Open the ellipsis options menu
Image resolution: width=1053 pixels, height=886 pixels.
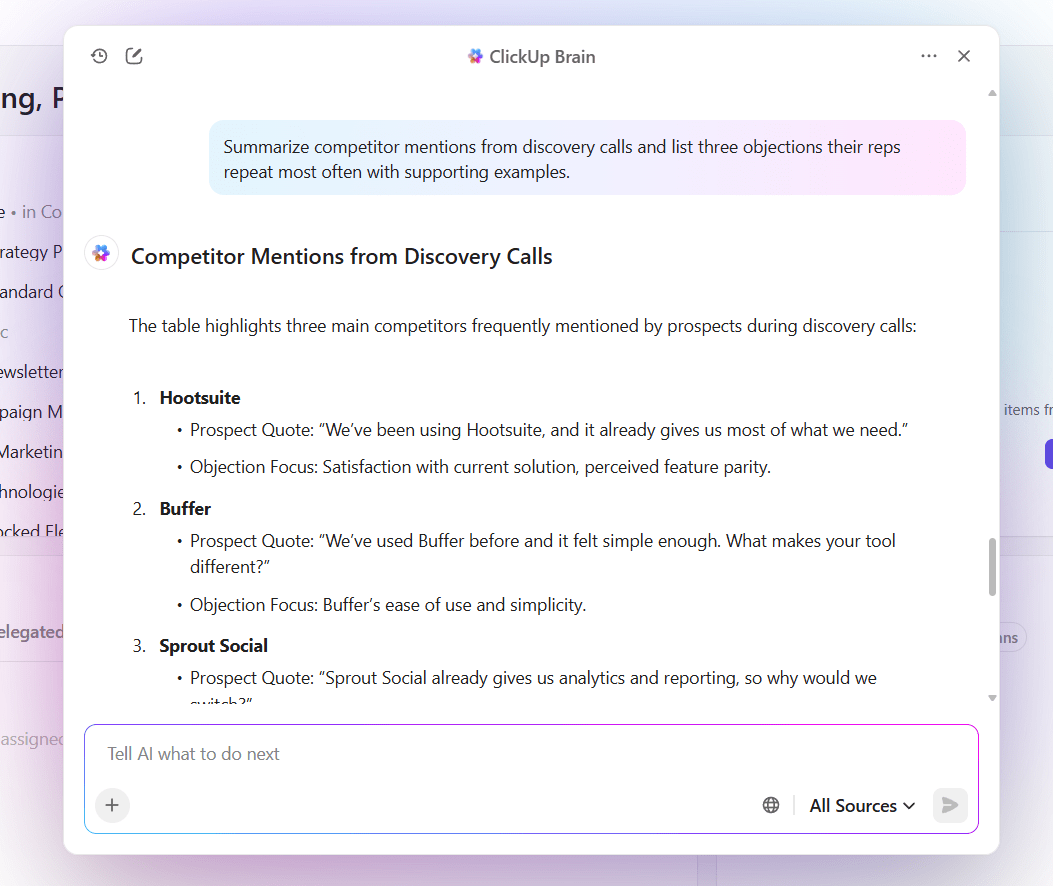pyautogui.click(x=928, y=56)
